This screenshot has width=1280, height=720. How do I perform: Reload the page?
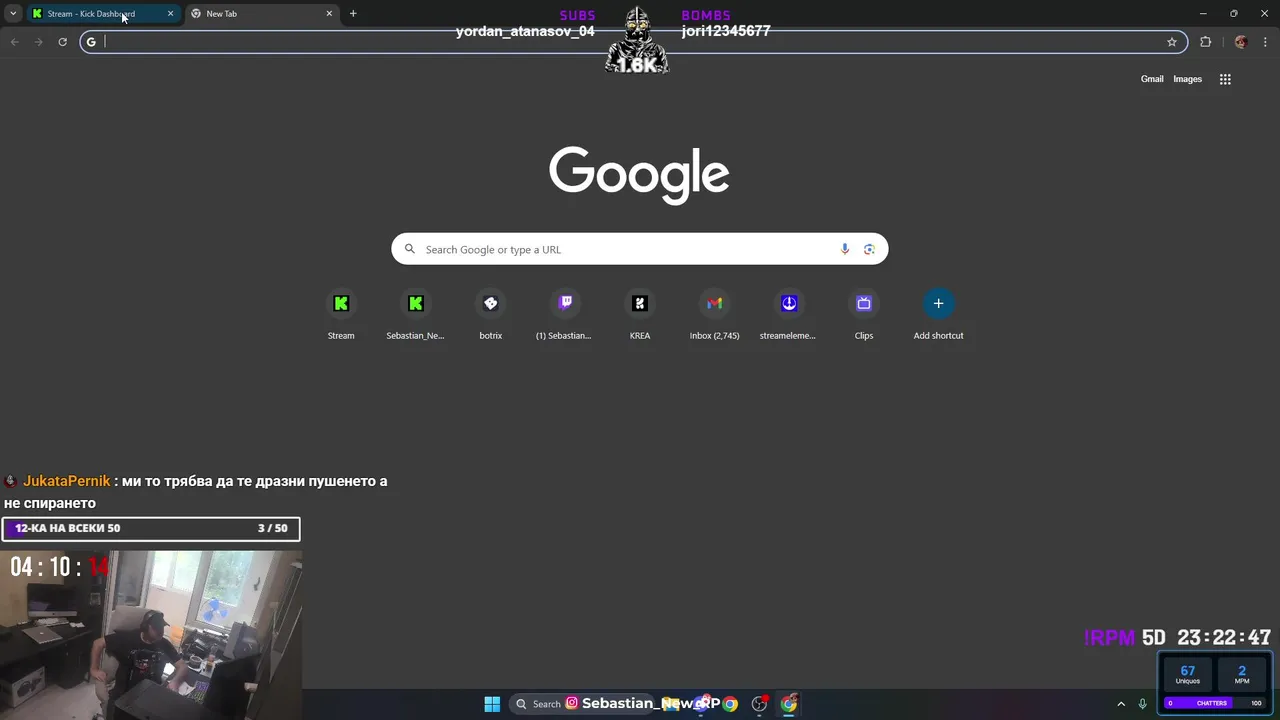62,42
